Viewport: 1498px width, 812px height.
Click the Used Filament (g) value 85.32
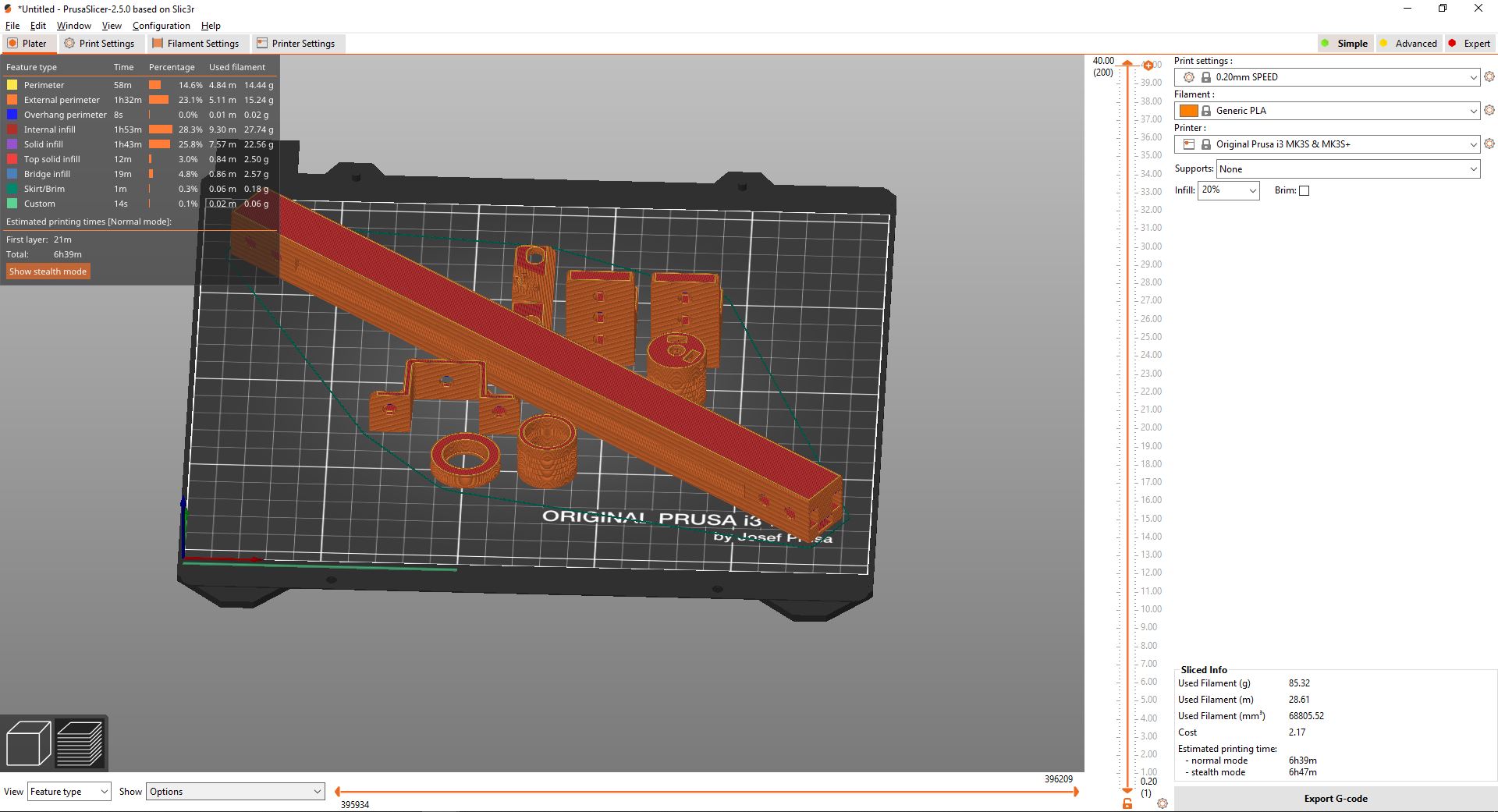[x=1299, y=683]
